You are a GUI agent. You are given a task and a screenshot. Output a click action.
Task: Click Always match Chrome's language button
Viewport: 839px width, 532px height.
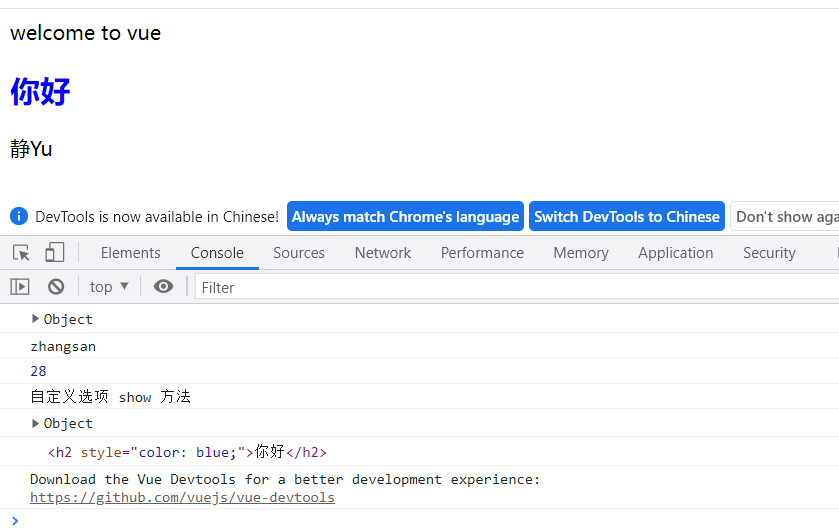click(x=405, y=217)
